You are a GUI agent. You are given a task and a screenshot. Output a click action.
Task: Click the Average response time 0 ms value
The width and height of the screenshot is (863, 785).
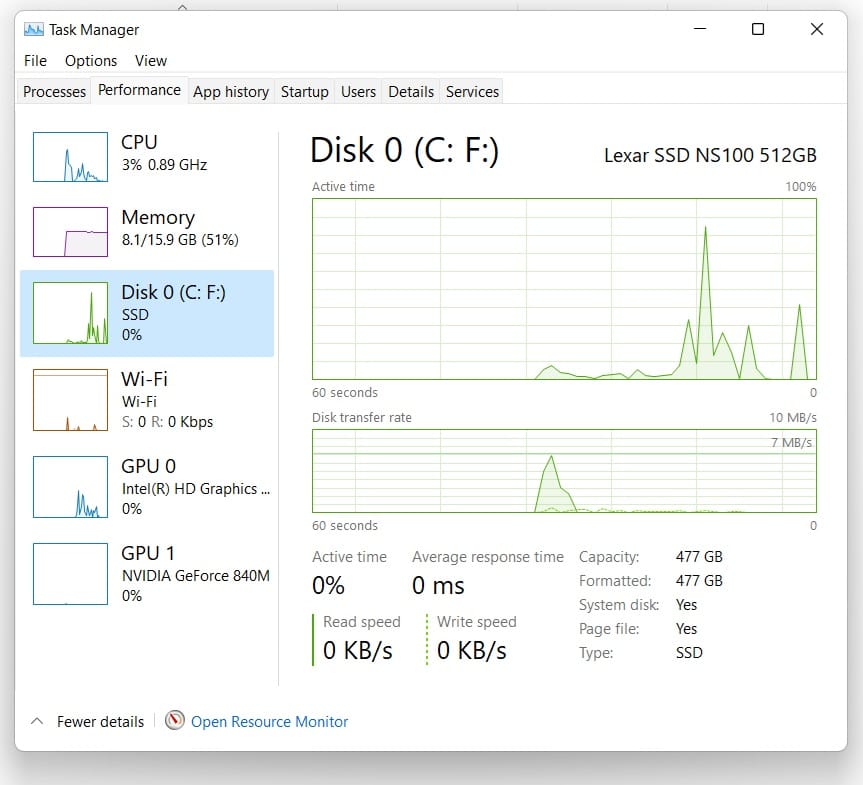click(438, 585)
